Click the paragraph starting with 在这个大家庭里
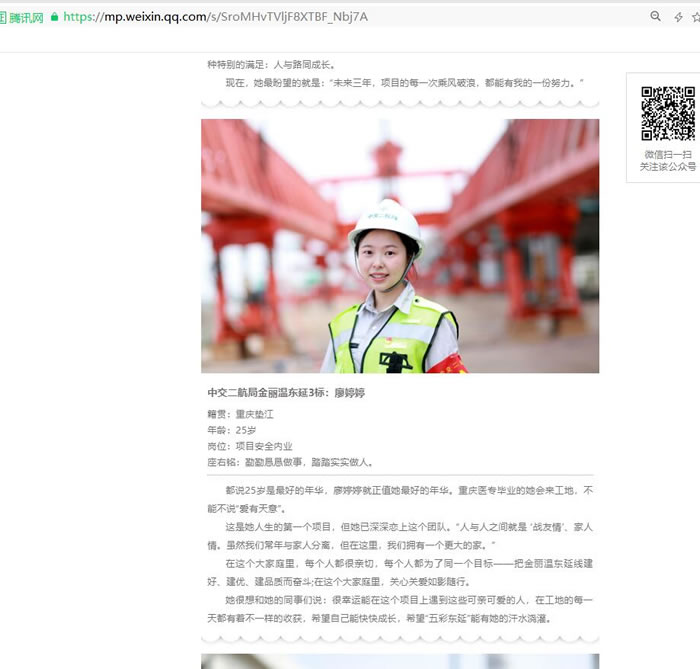 [x=400, y=572]
